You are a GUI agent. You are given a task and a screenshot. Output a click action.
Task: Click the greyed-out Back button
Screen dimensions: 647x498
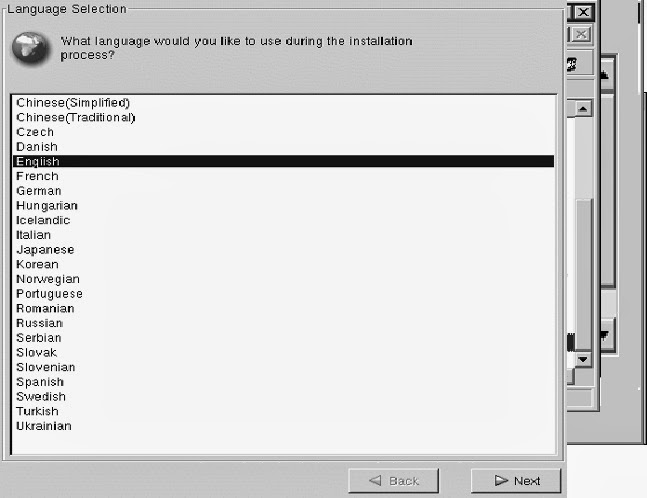[x=393, y=481]
